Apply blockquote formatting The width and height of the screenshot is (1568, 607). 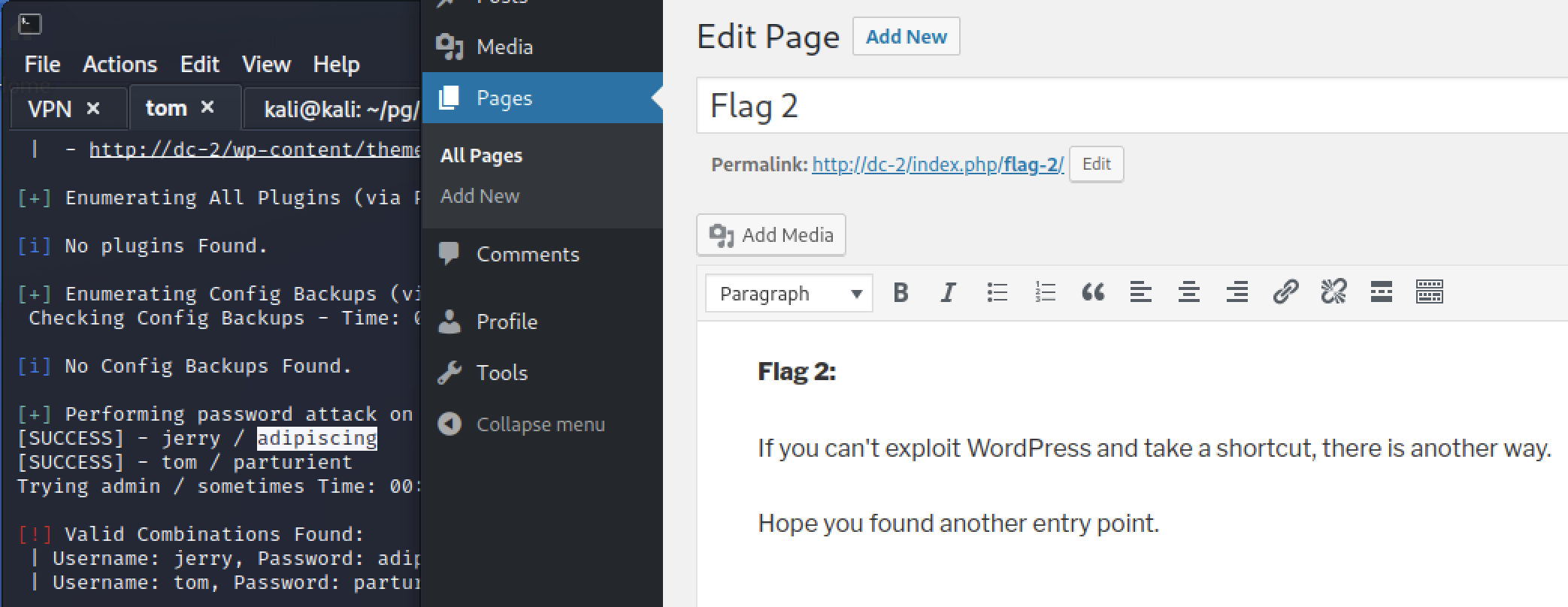pyautogui.click(x=1093, y=292)
